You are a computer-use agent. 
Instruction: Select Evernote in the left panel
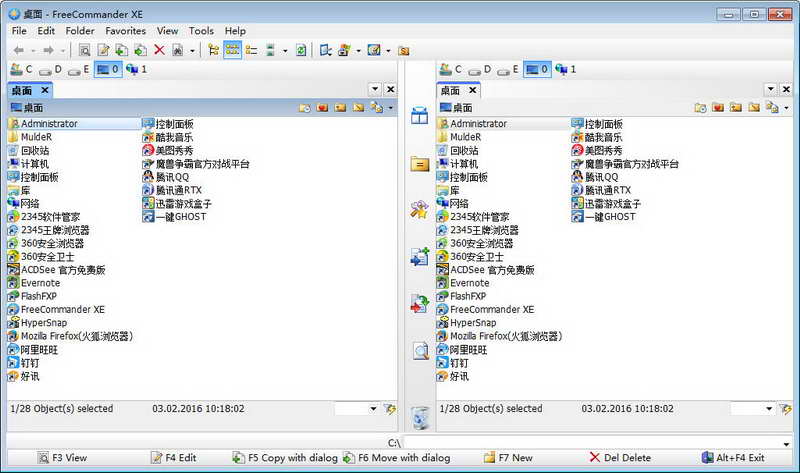coord(34,283)
